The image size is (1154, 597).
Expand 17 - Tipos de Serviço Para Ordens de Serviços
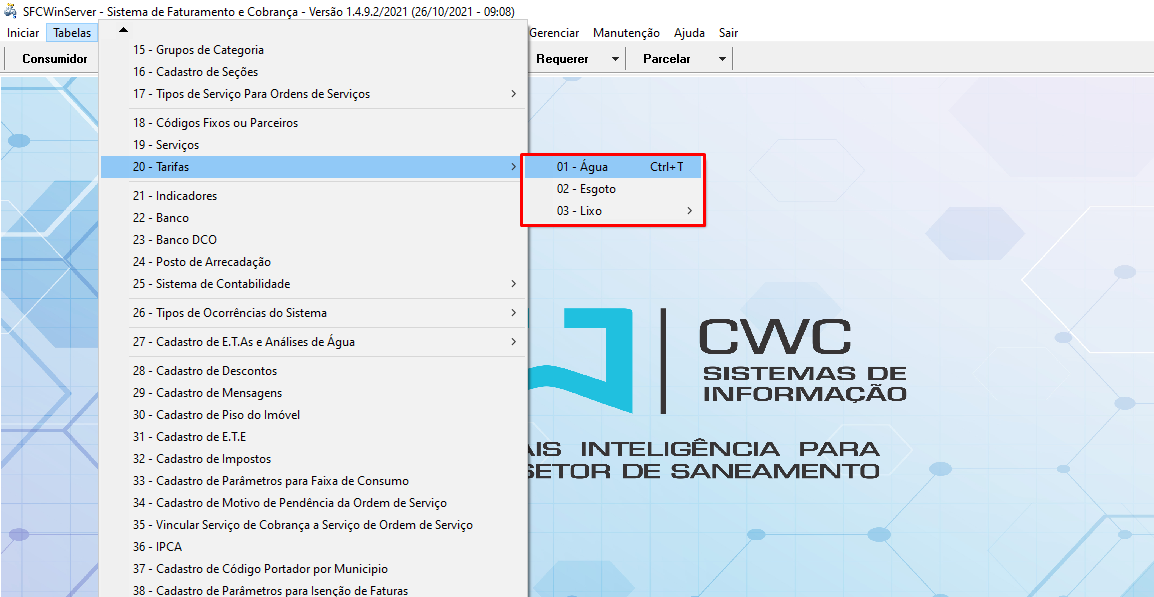pyautogui.click(x=314, y=94)
